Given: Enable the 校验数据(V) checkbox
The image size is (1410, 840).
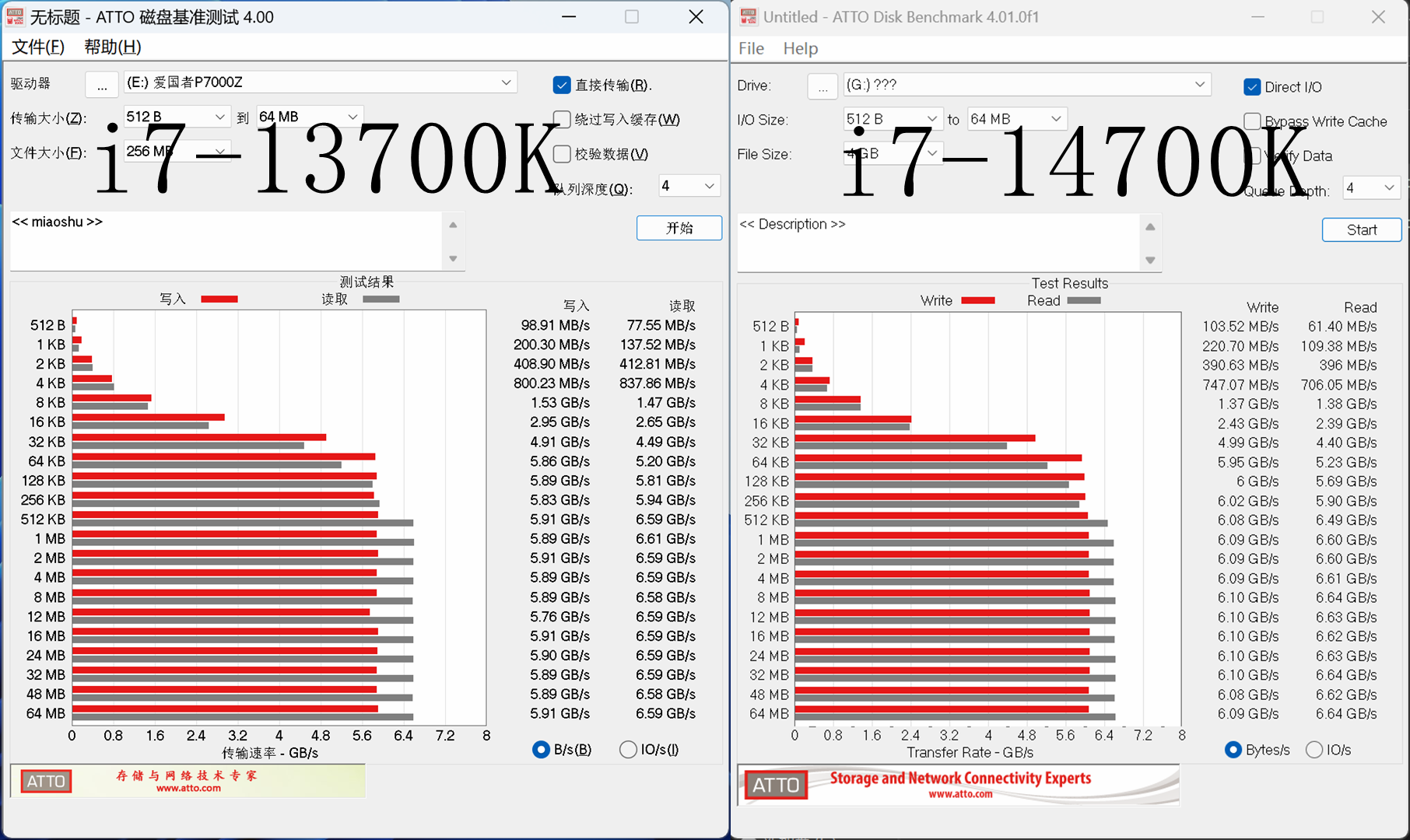Looking at the screenshot, I should pyautogui.click(x=562, y=154).
